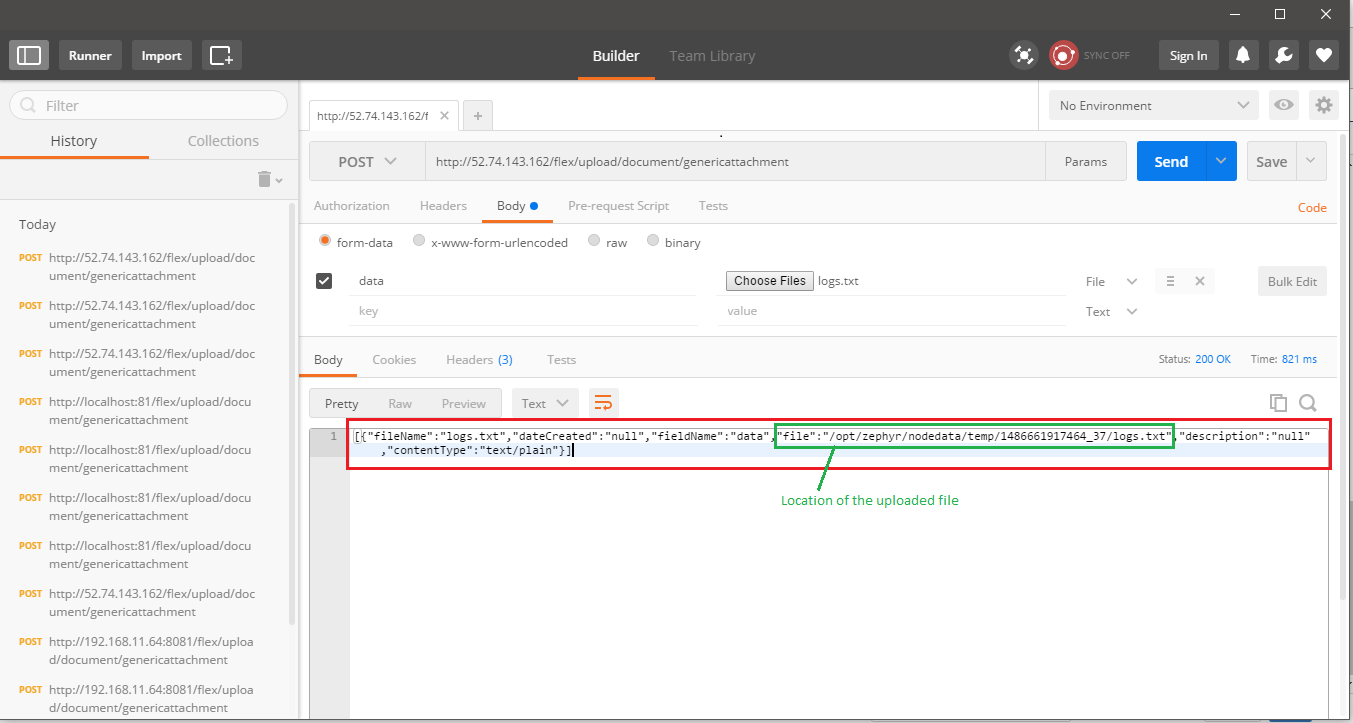1353x723 pixels.
Task: Open the POST method dropdown
Action: pyautogui.click(x=367, y=162)
